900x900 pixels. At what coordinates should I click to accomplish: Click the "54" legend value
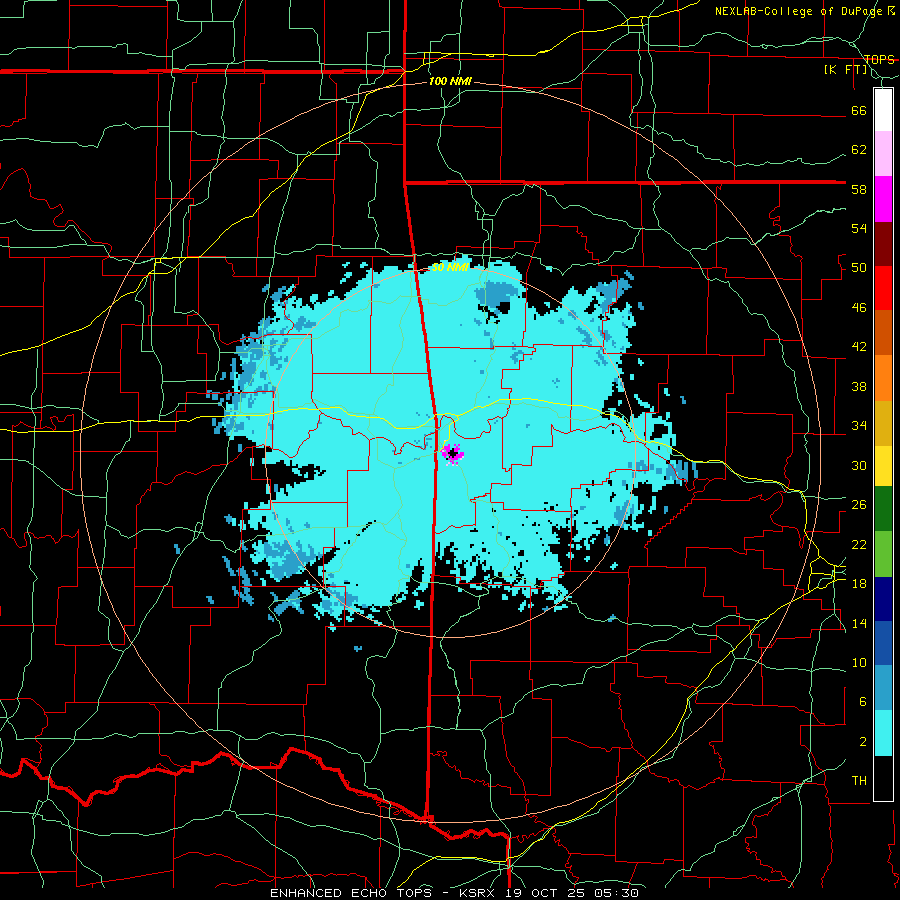859,228
